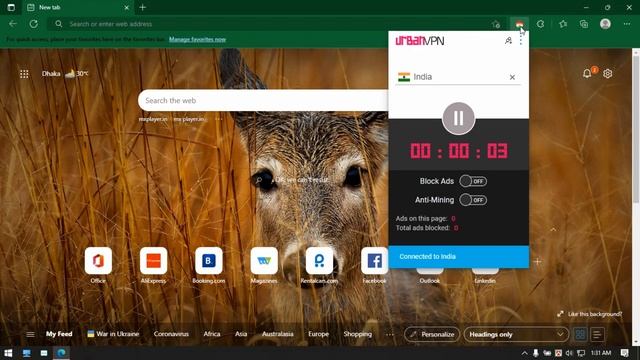Screen dimensions: 640x360
Task: Click the page vertical scrollbar
Action: [636, 129]
